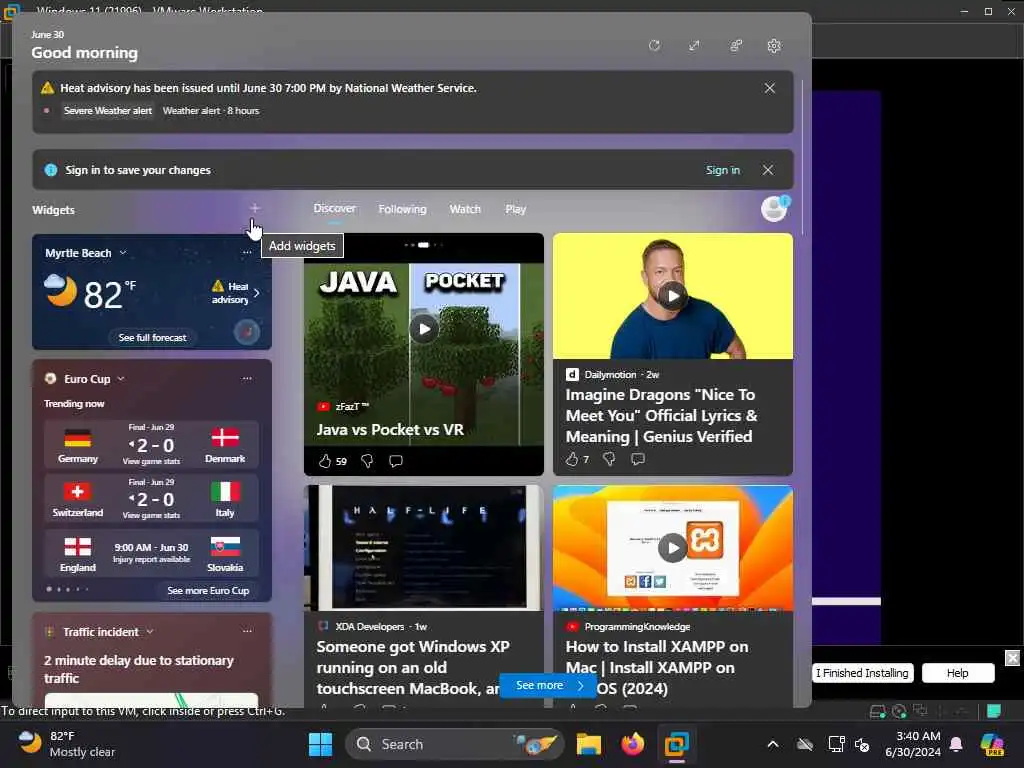Open comments on Java vs Pocket video

pyautogui.click(x=396, y=461)
